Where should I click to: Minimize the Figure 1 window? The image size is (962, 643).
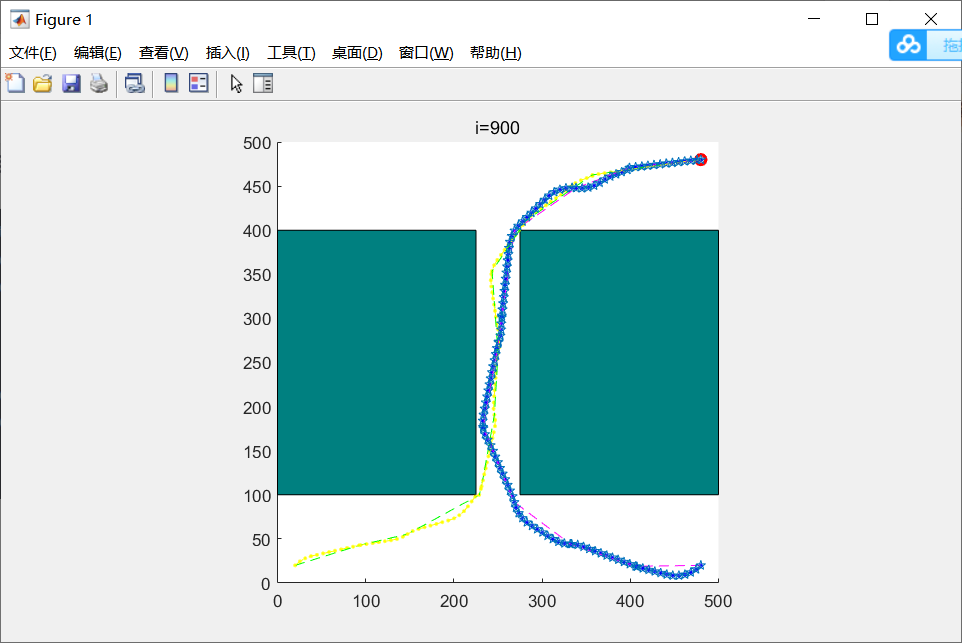point(814,19)
